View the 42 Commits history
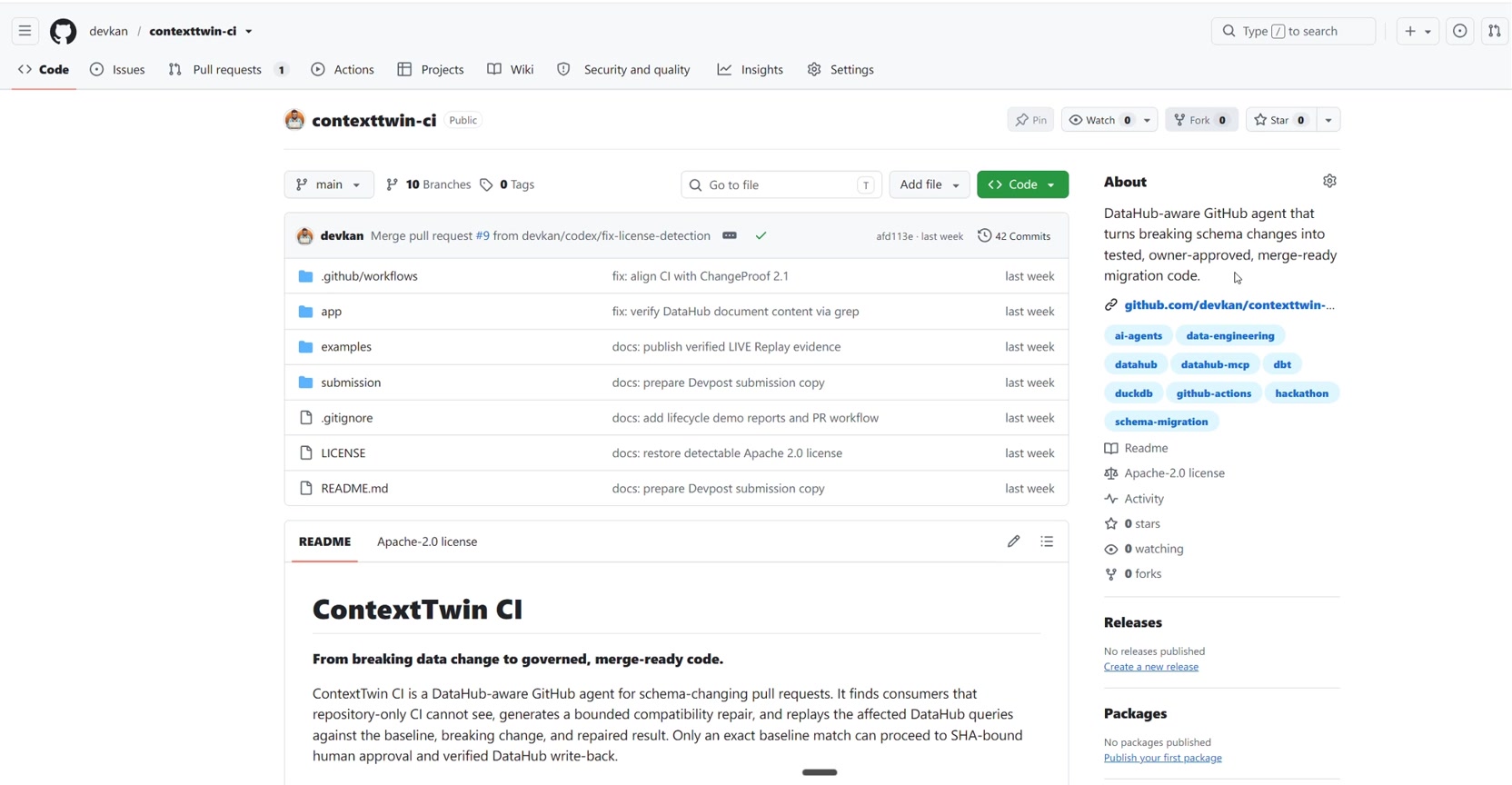Image resolution: width=1512 pixels, height=785 pixels. tap(1014, 236)
